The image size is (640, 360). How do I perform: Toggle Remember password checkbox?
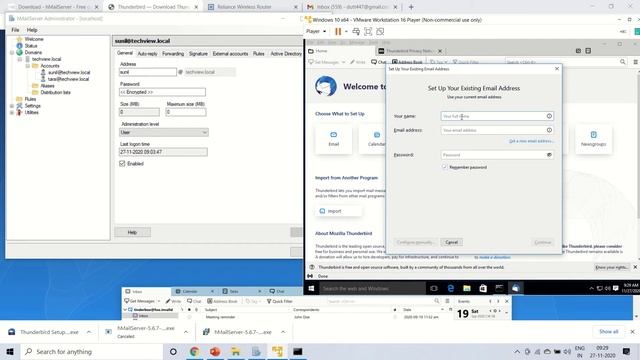pyautogui.click(x=444, y=167)
